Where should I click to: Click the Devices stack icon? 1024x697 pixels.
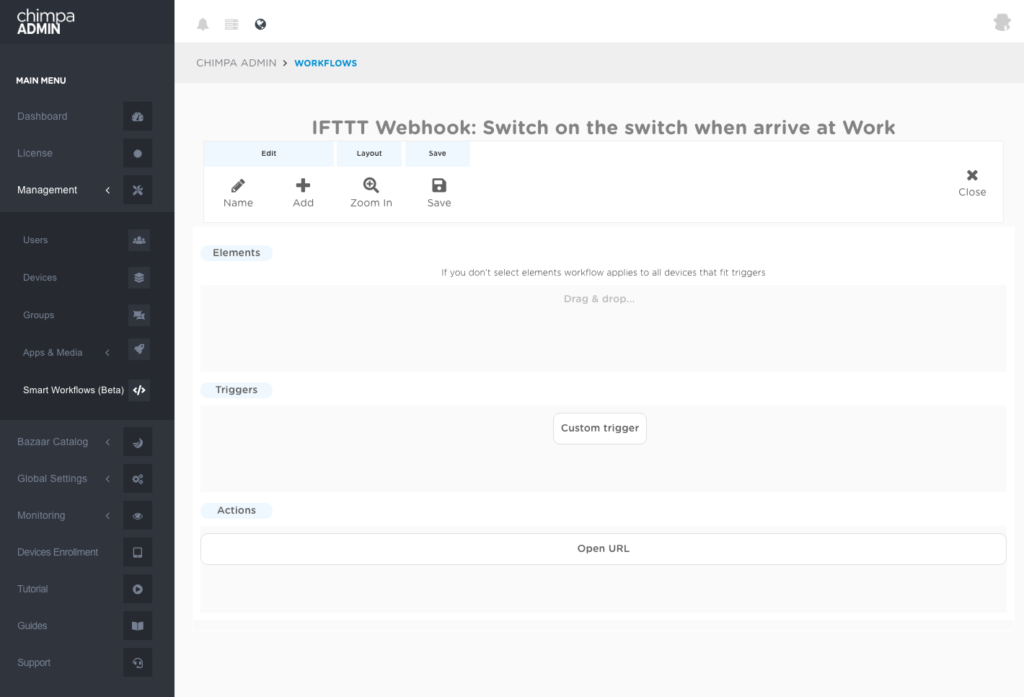(138, 278)
